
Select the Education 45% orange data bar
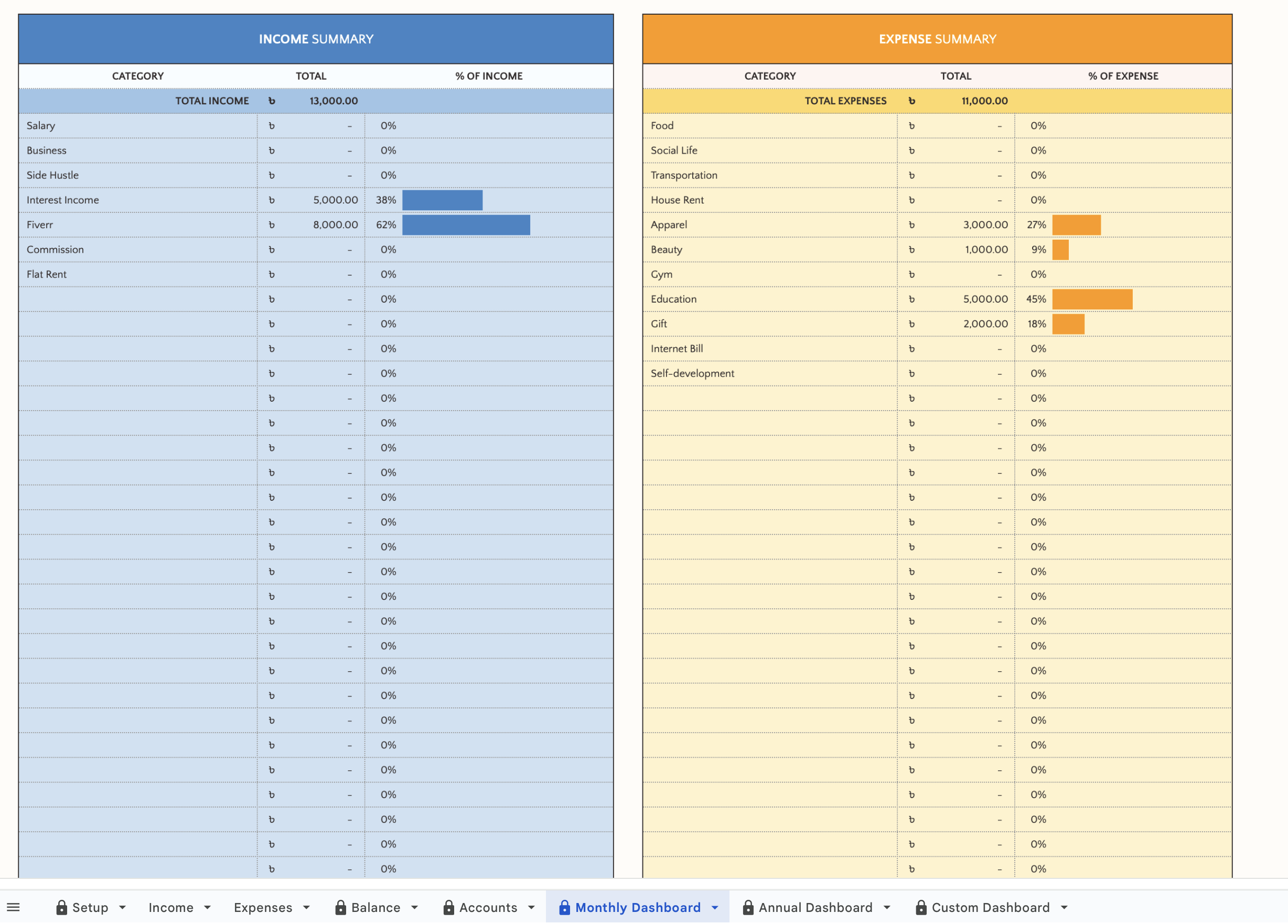pos(1091,299)
